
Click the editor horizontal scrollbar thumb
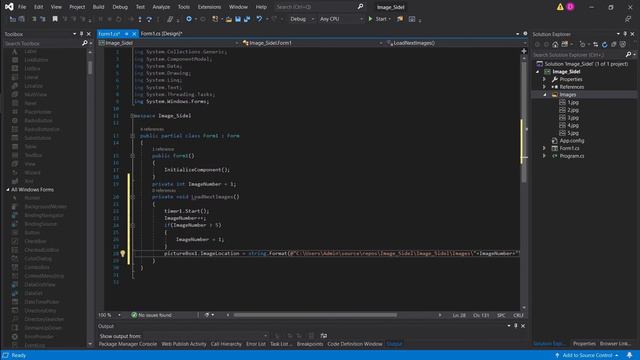click(x=315, y=315)
